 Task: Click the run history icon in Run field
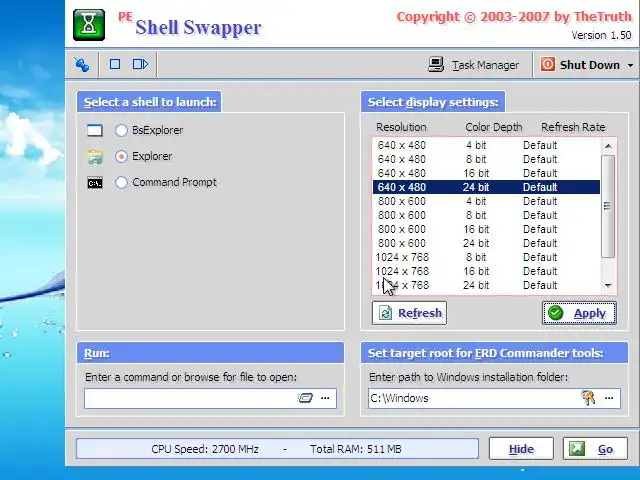coord(305,398)
